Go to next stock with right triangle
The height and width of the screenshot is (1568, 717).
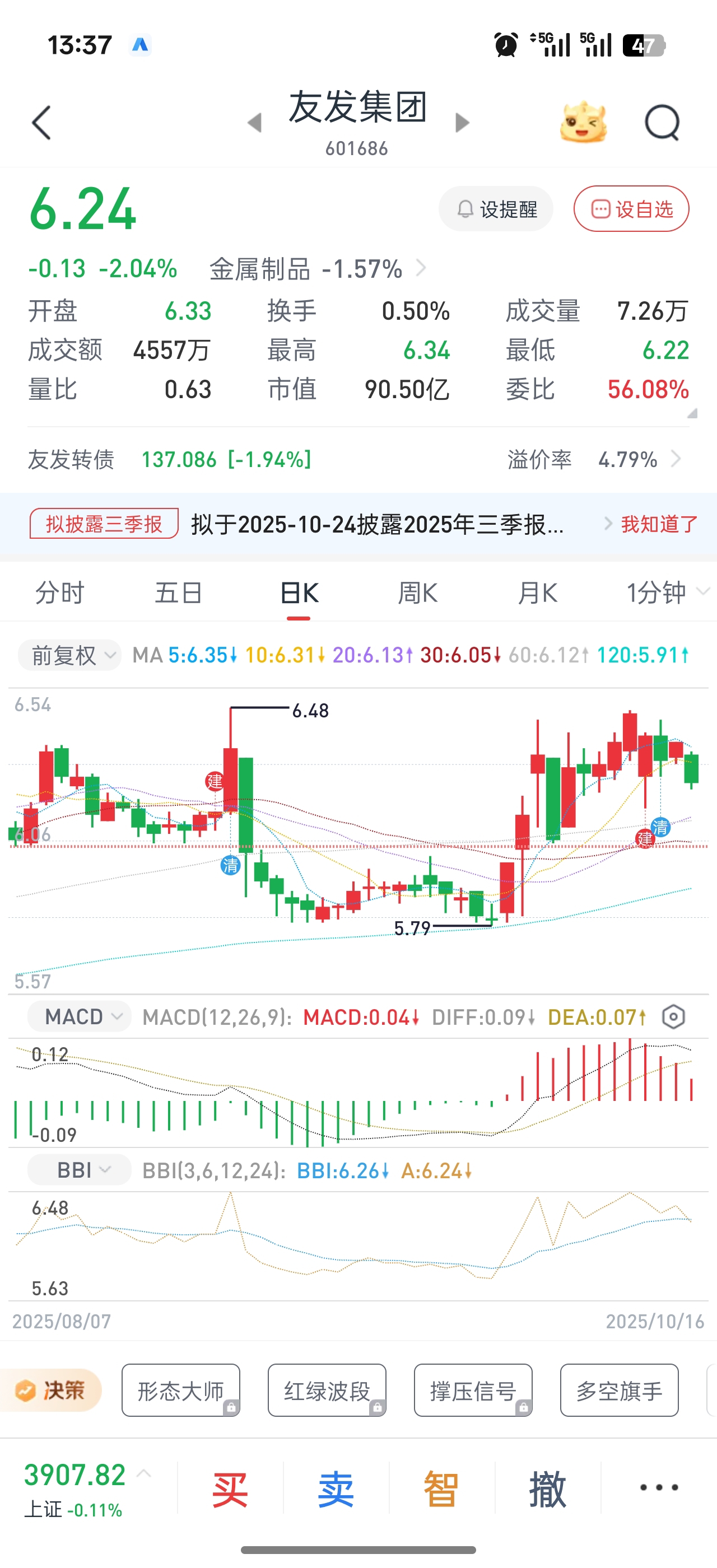(x=462, y=122)
